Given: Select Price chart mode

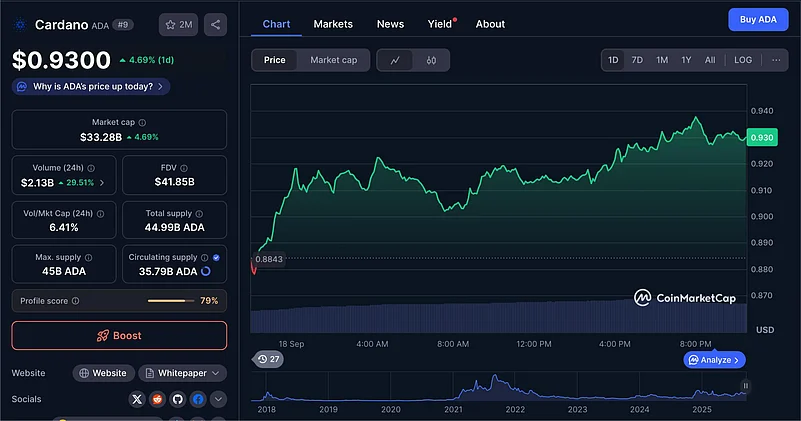Looking at the screenshot, I should pyautogui.click(x=274, y=60).
